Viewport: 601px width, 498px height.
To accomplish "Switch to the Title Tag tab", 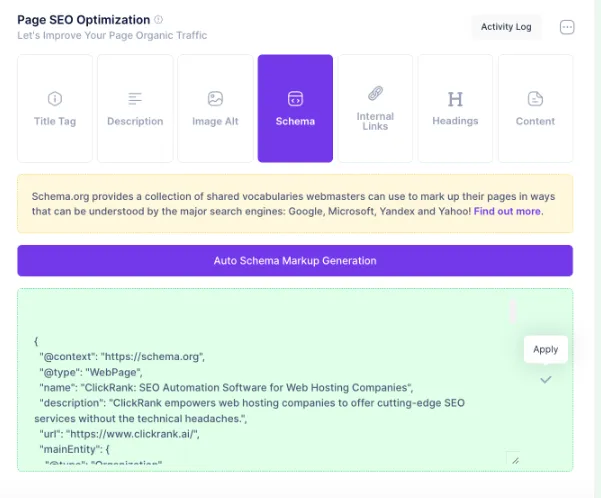I will [x=55, y=108].
